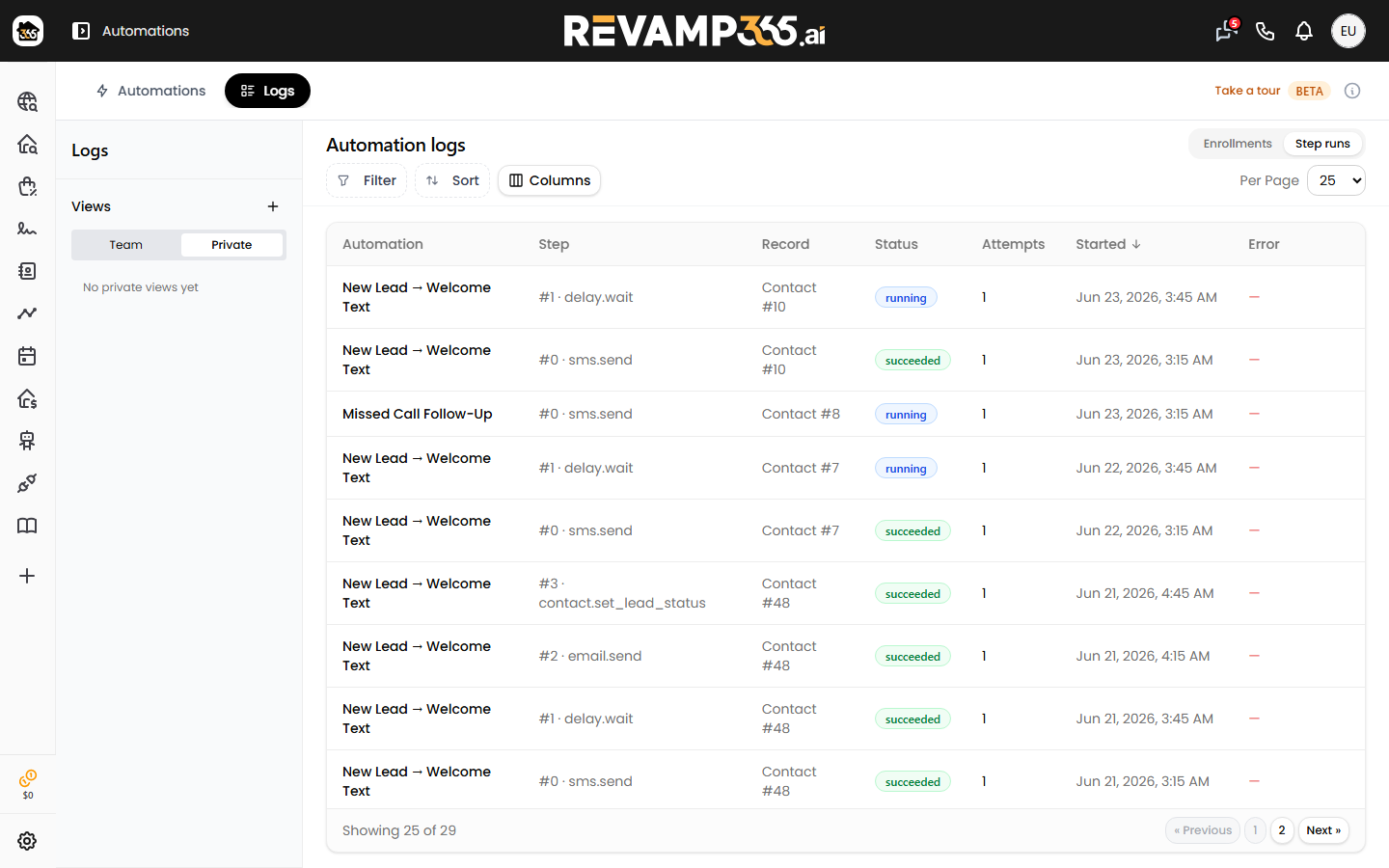
Task: Go to page 2
Action: 1282,830
